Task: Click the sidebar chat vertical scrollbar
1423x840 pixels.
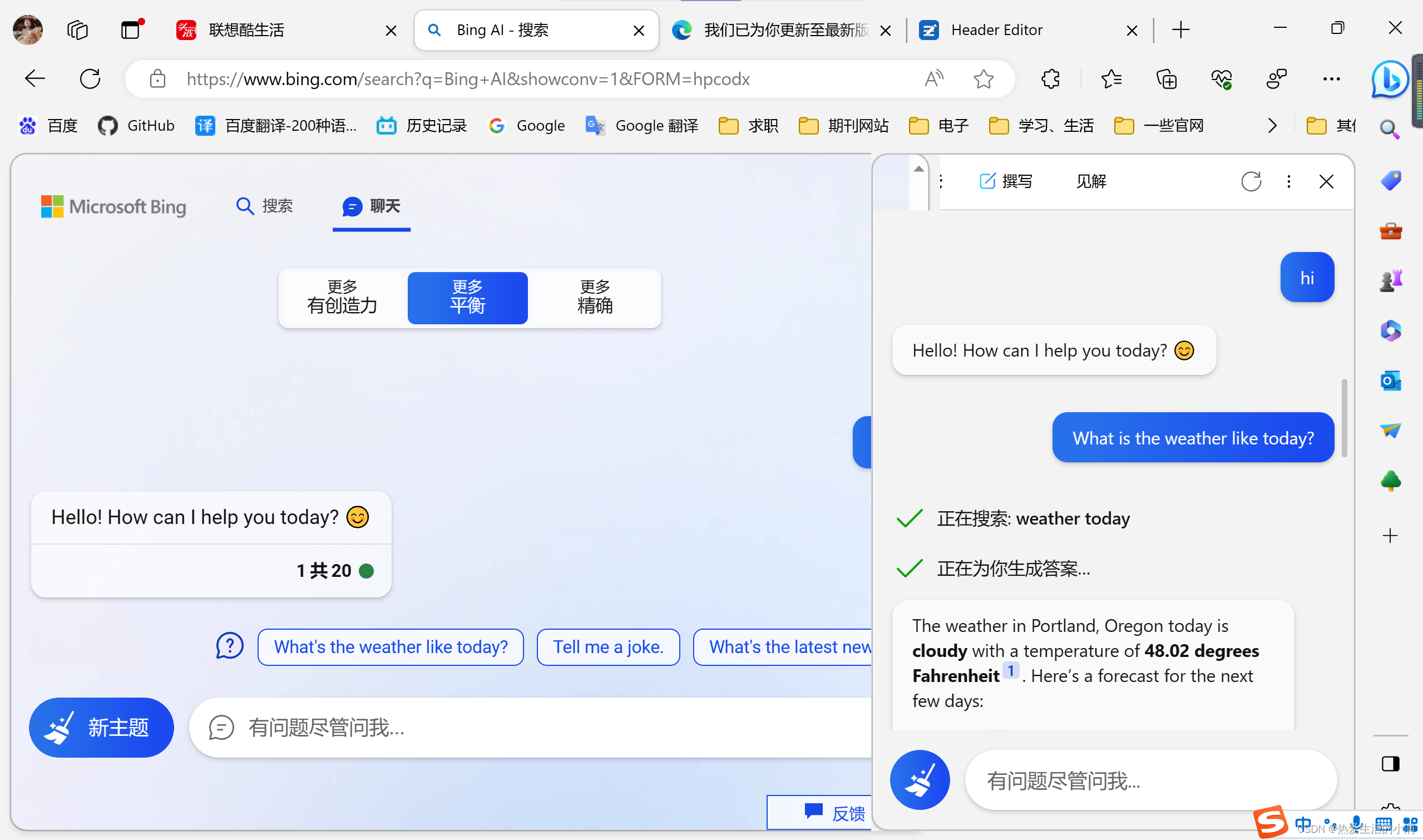Action: pos(1344,418)
